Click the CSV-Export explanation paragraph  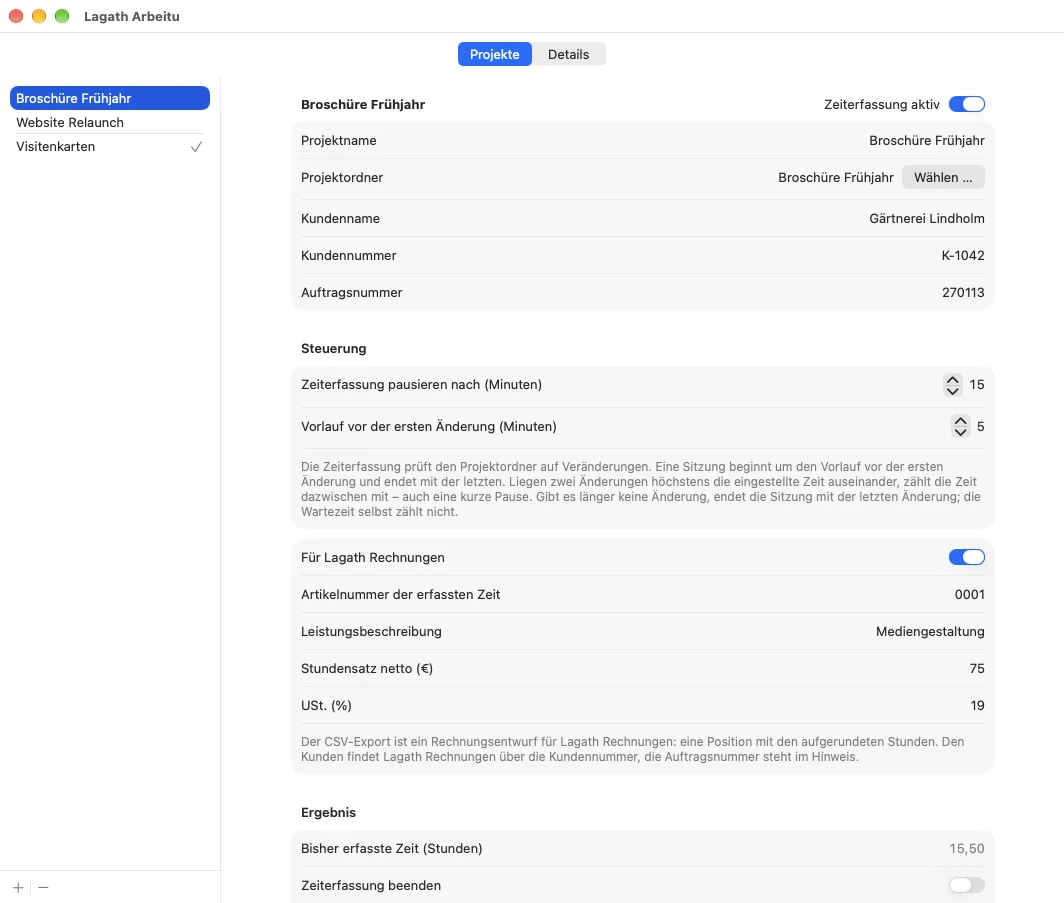[x=632, y=750]
